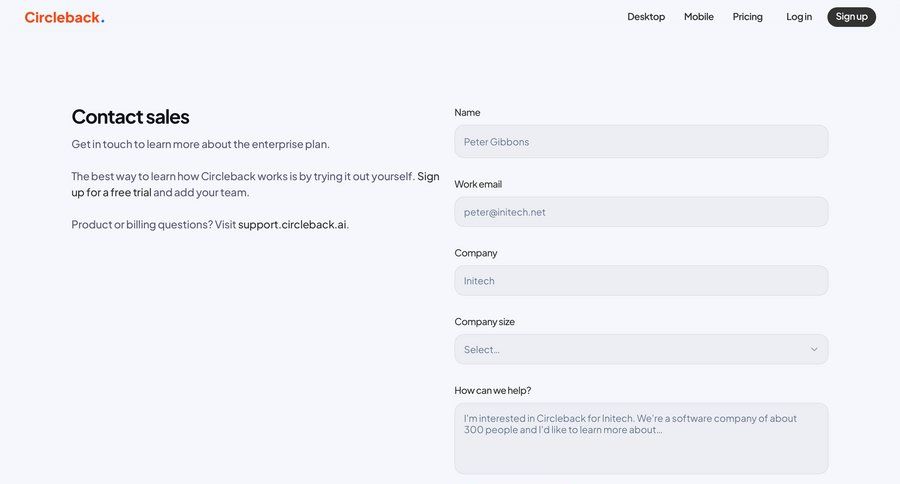Open the Desktop nav item

pos(646,17)
